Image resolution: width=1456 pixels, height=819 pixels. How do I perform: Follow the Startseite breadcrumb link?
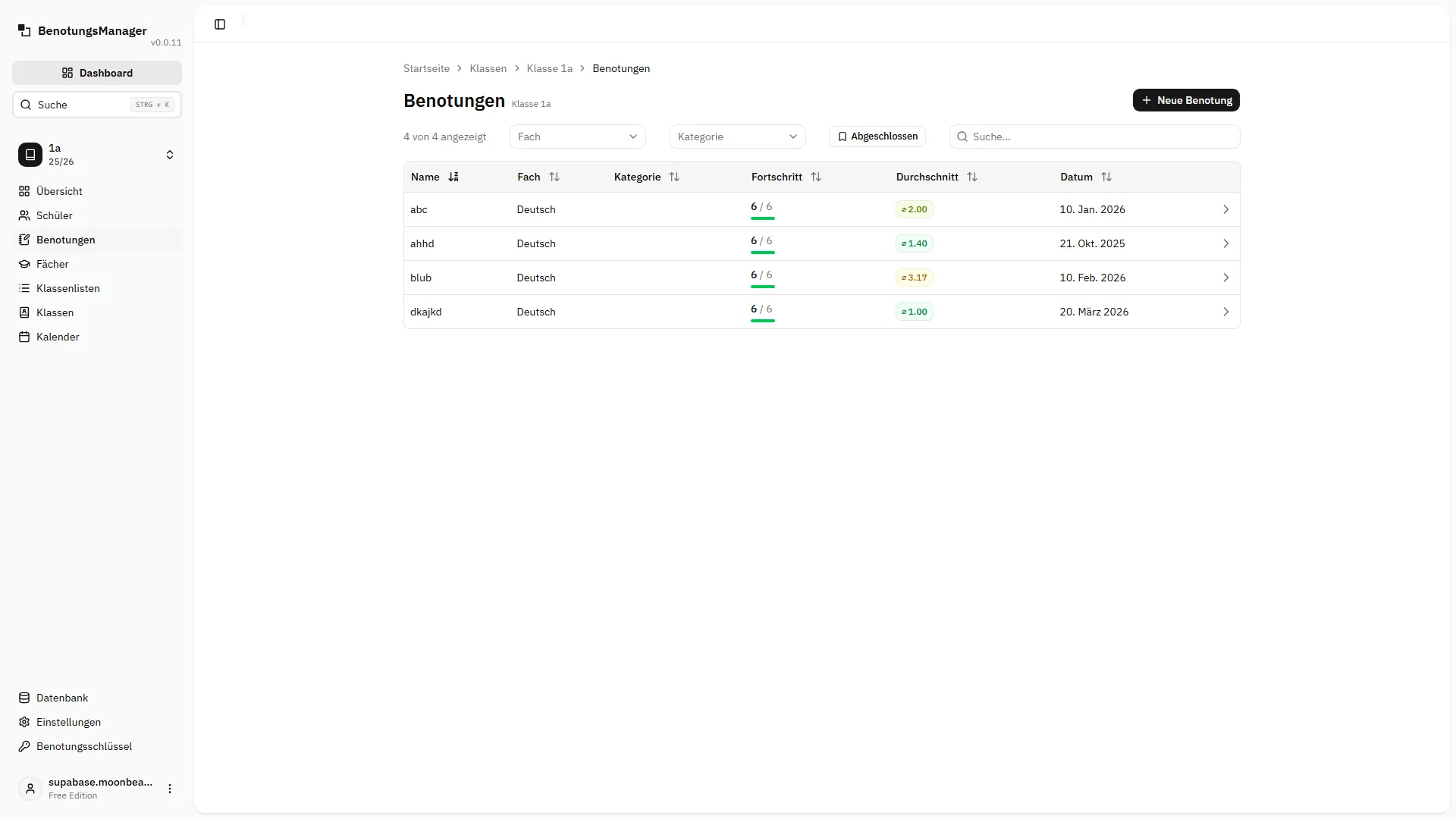pyautogui.click(x=426, y=68)
